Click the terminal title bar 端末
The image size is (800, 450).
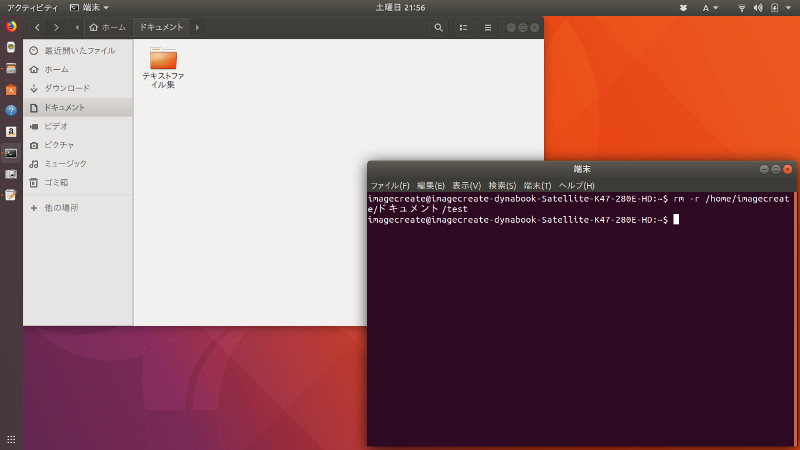(x=582, y=169)
